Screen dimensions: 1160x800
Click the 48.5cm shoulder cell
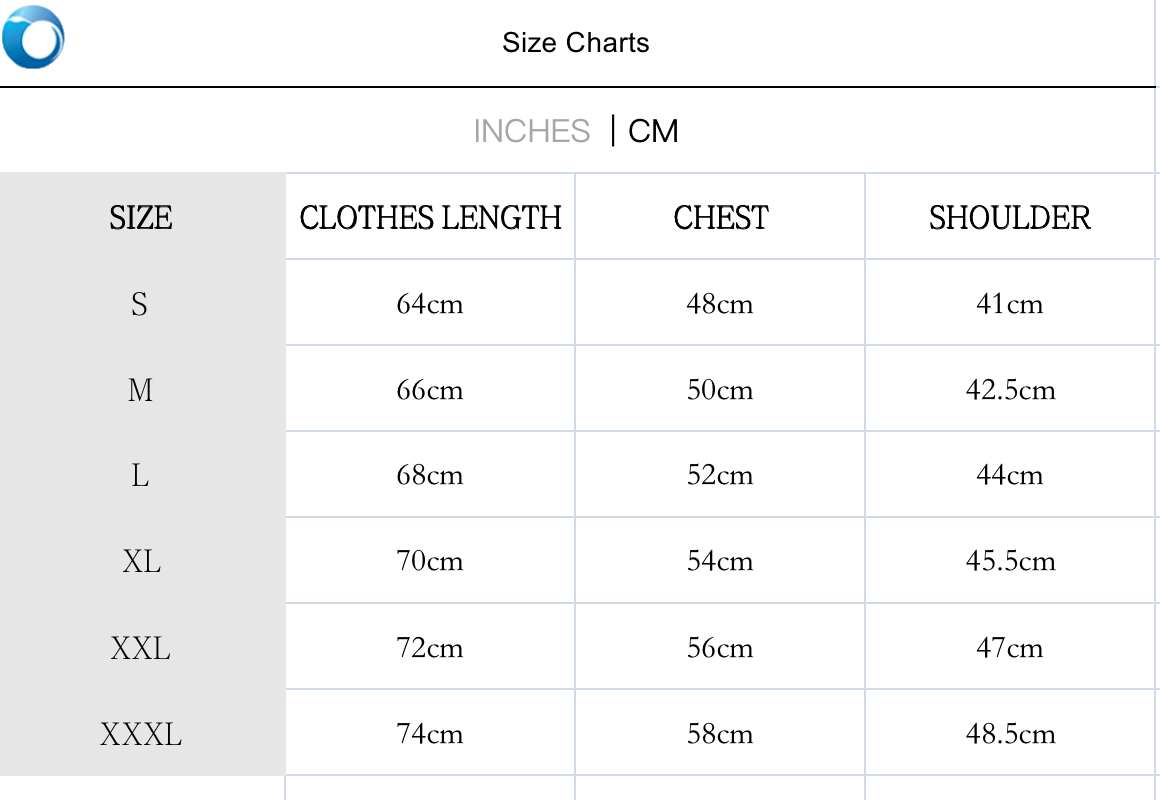pyautogui.click(x=1010, y=735)
